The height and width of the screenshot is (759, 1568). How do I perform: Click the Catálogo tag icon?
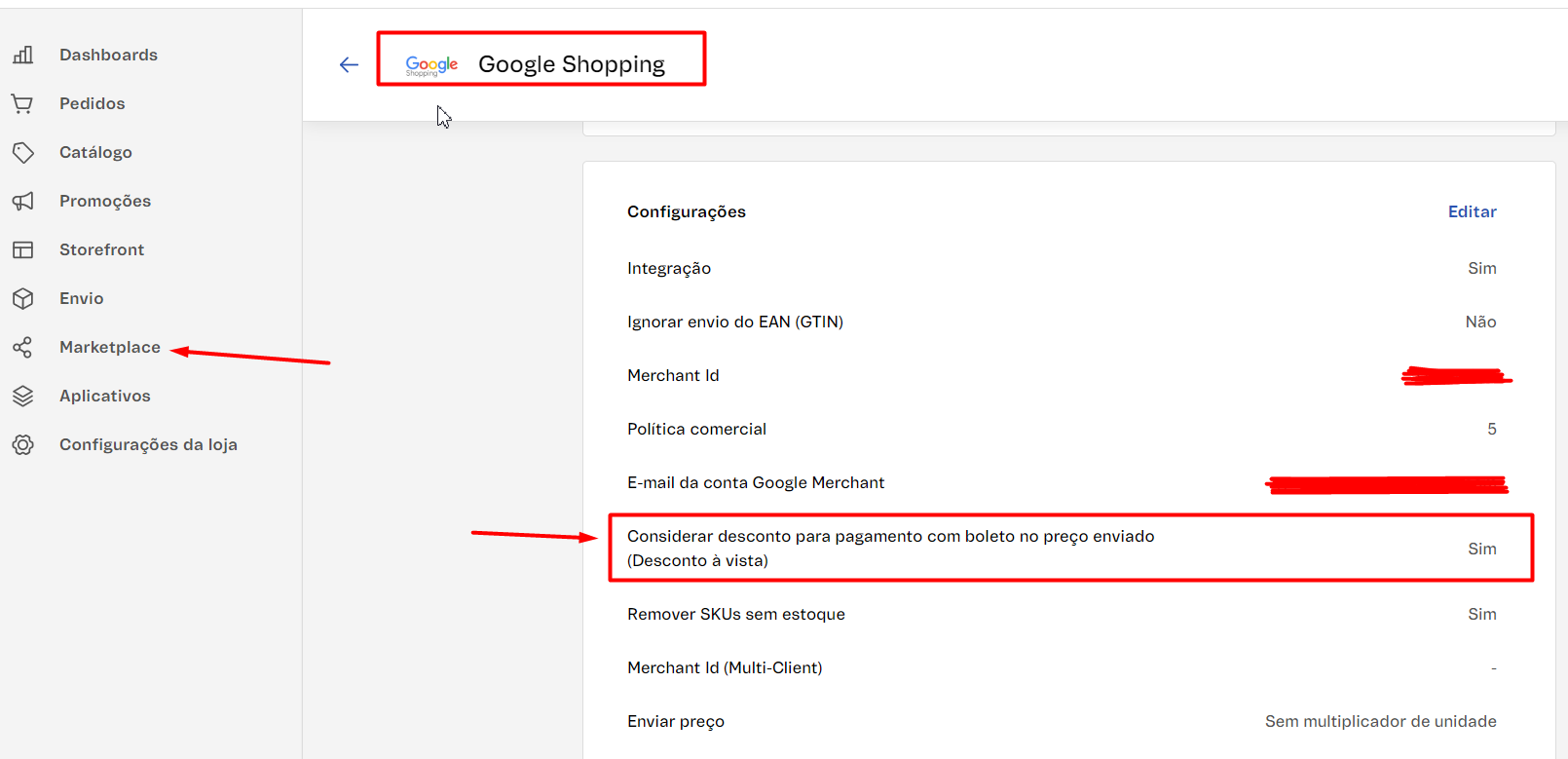pyautogui.click(x=23, y=152)
